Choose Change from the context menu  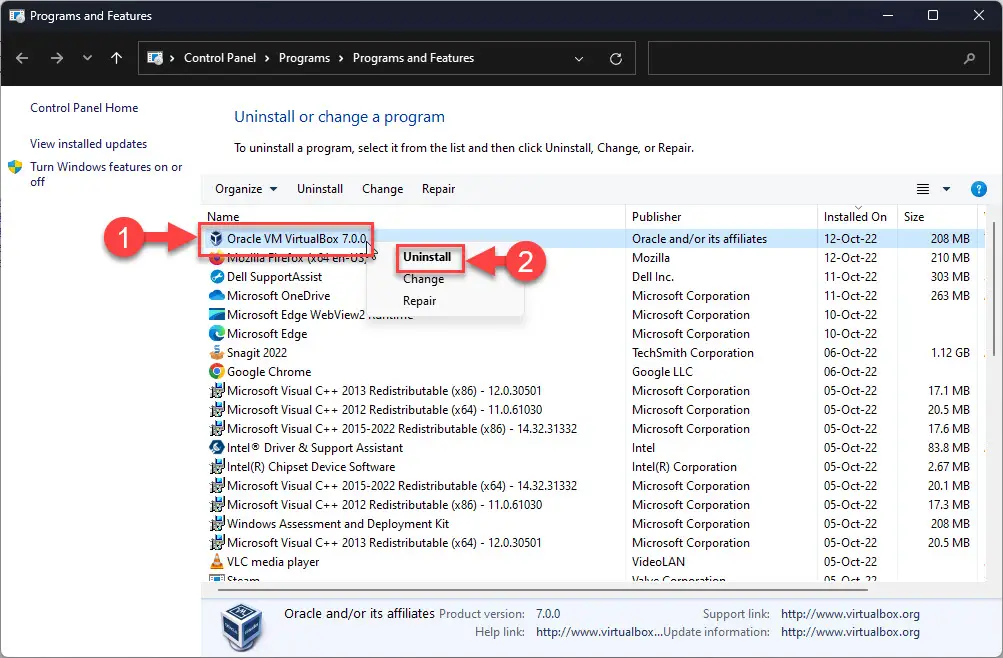coord(423,279)
